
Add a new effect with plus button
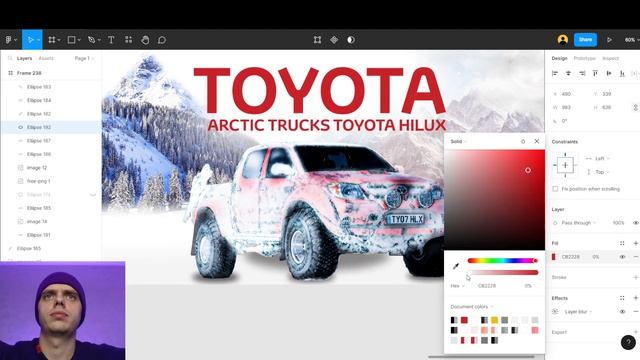click(636, 298)
